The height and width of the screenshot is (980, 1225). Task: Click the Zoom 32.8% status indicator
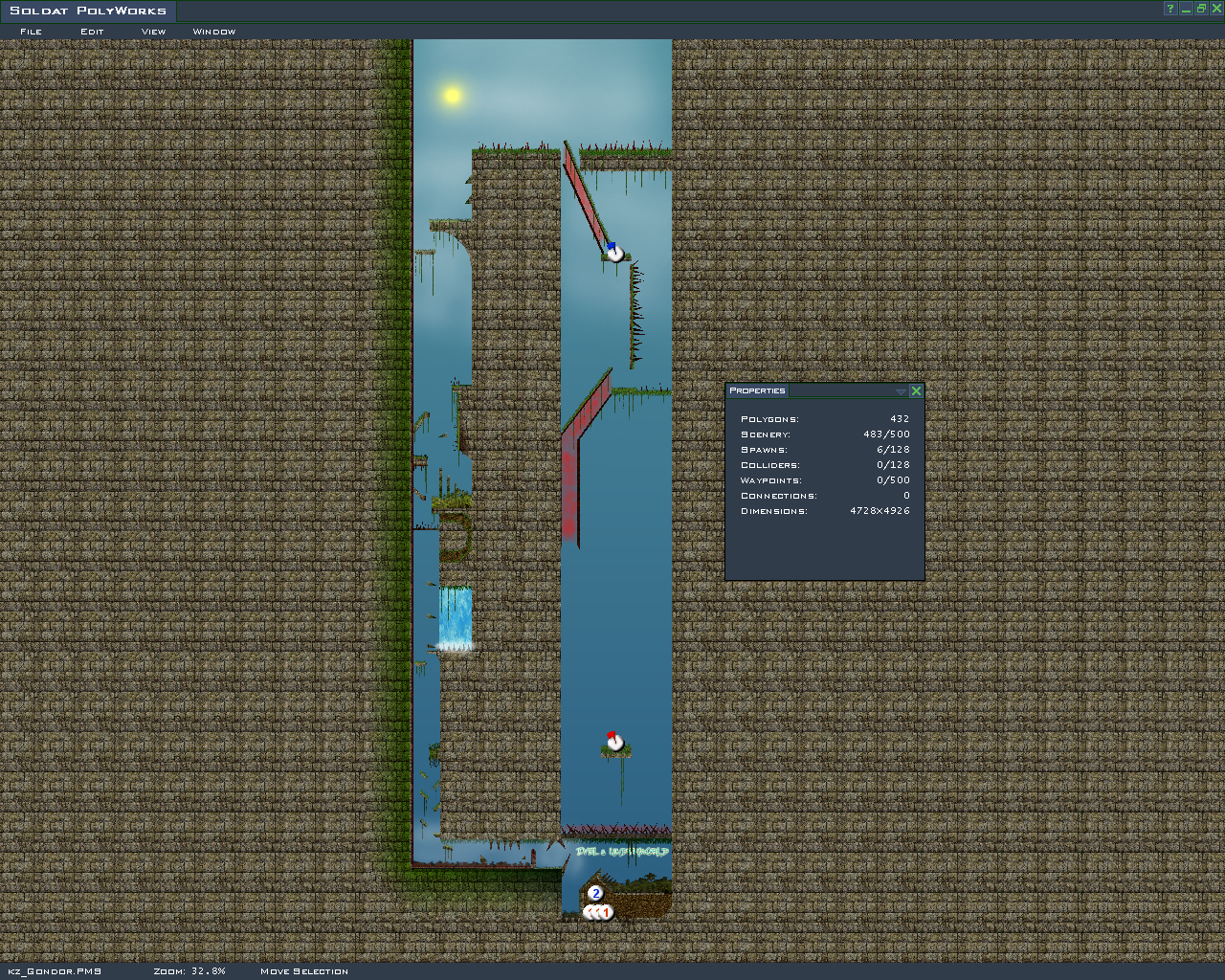tap(189, 971)
